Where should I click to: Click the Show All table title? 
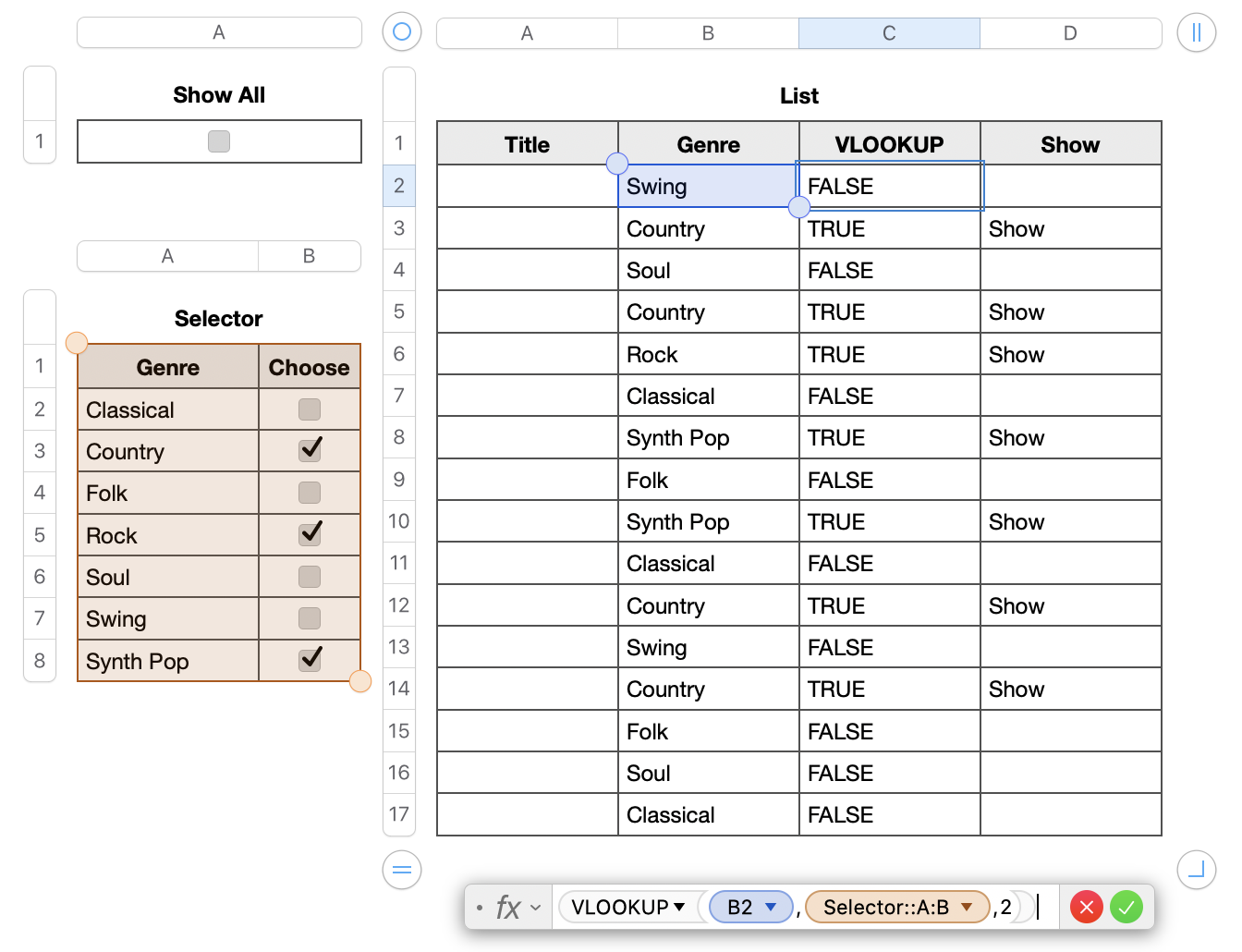219,95
